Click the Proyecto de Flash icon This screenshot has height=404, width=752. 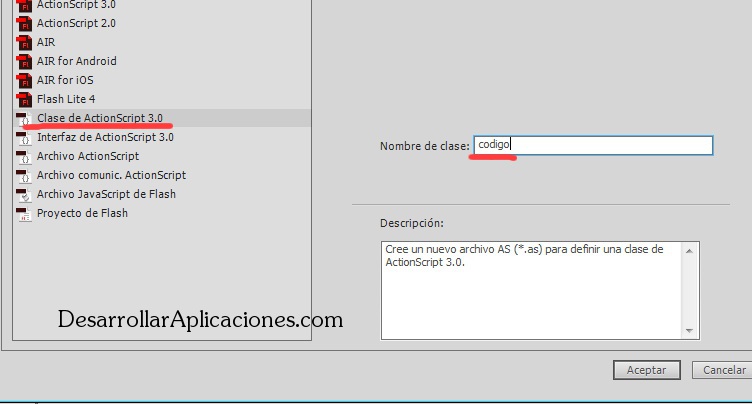coord(25,214)
